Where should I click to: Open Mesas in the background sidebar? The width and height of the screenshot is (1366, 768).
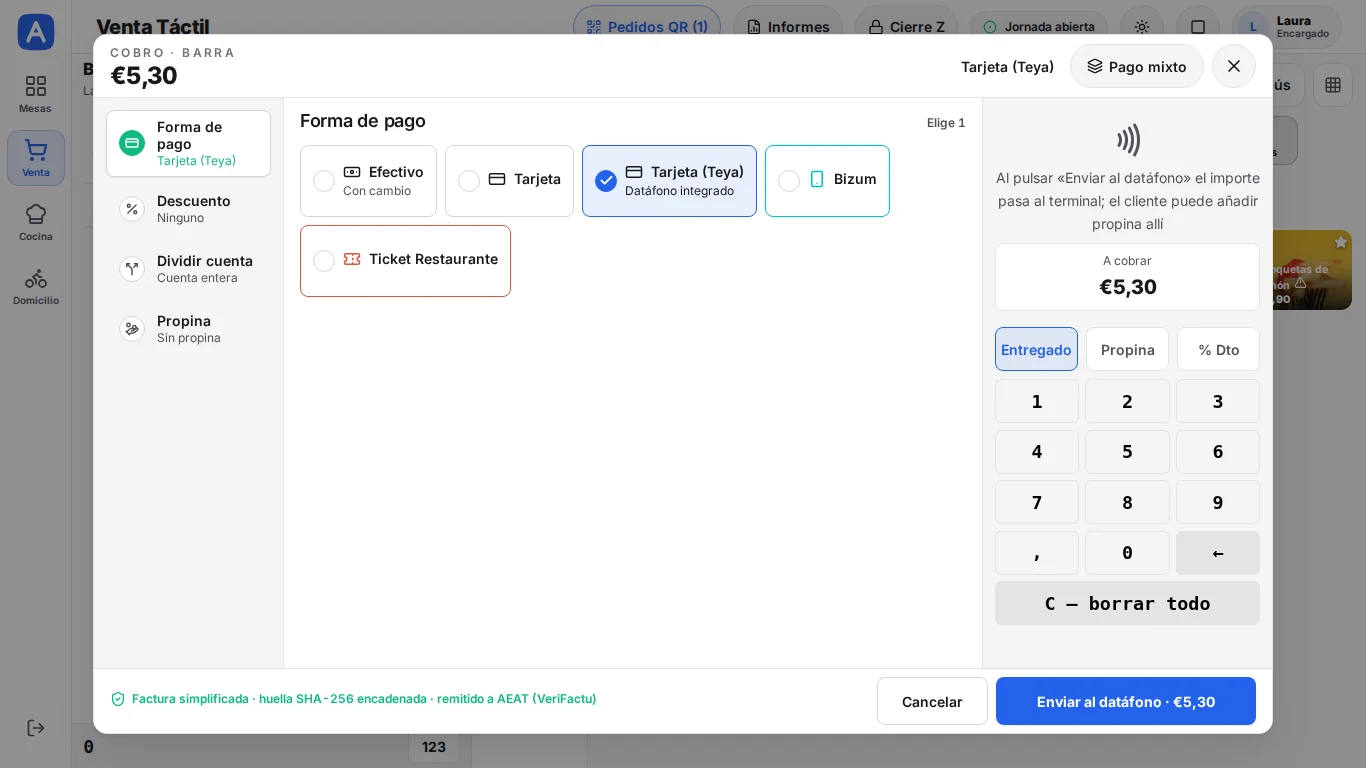click(35, 94)
